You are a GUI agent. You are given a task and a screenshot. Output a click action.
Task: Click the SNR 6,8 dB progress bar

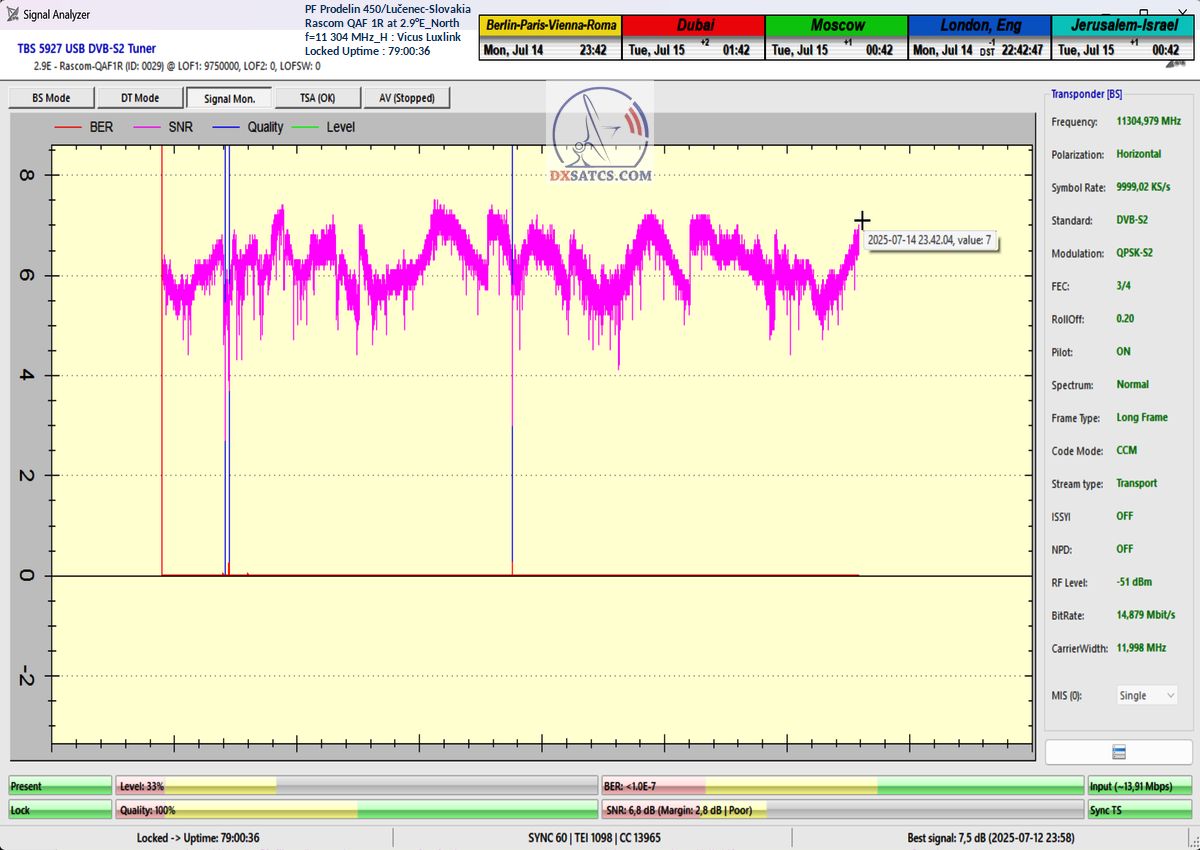(842, 810)
